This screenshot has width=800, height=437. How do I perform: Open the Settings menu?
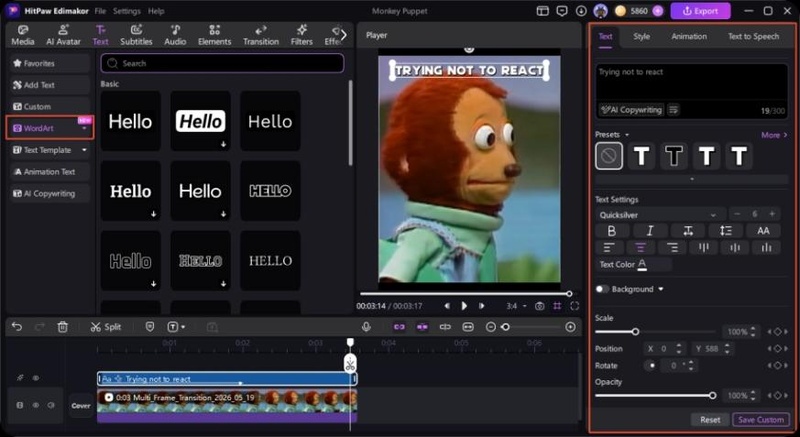click(x=127, y=11)
